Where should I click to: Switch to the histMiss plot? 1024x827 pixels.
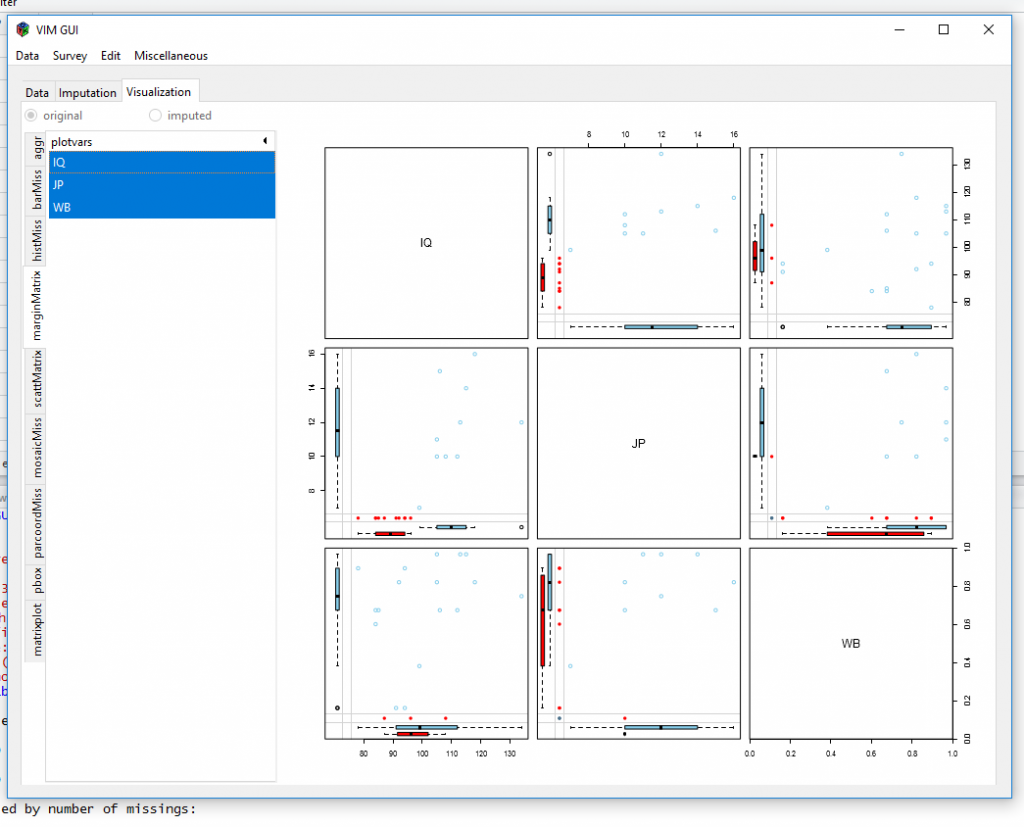36,240
